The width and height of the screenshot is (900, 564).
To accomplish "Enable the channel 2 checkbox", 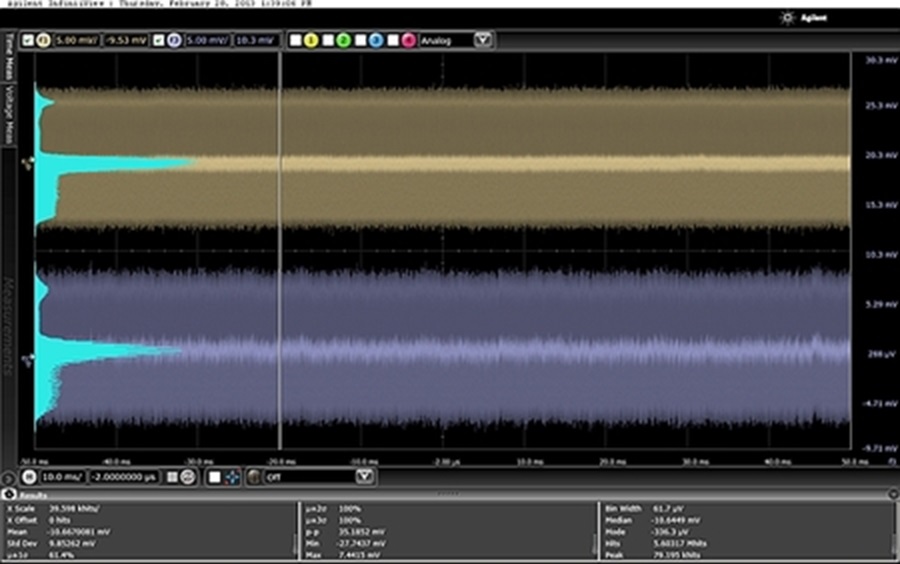I will [328, 41].
